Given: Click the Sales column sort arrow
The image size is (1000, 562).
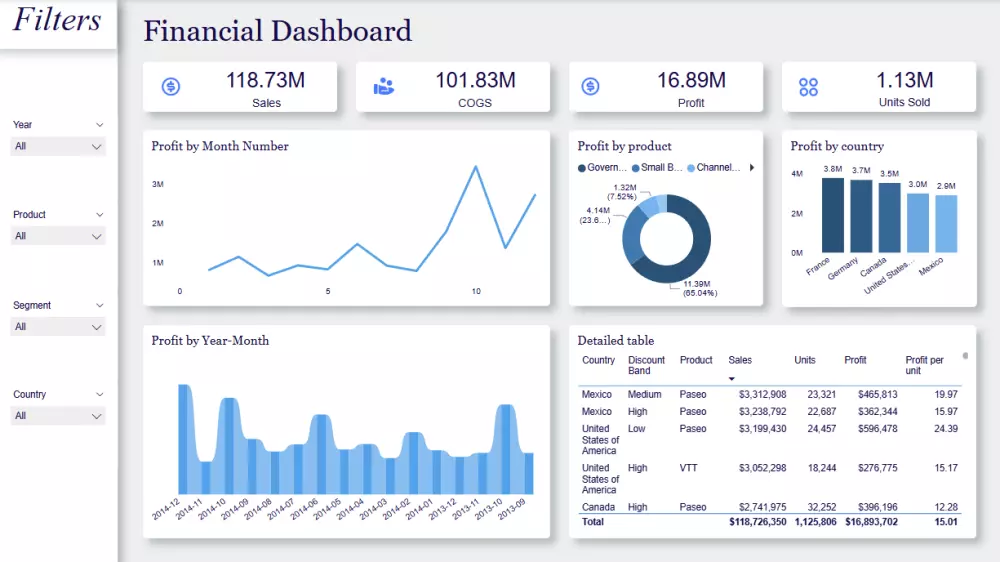Looking at the screenshot, I should (x=732, y=379).
